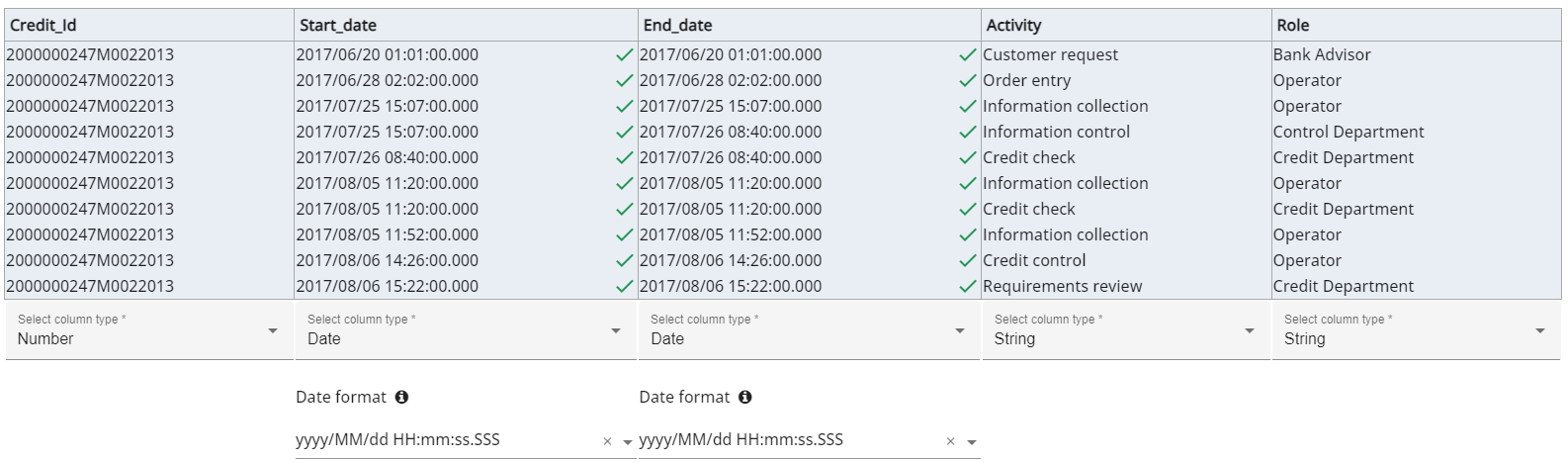
Task: Click End_date checkmark in Requirements review row
Action: [x=968, y=287]
